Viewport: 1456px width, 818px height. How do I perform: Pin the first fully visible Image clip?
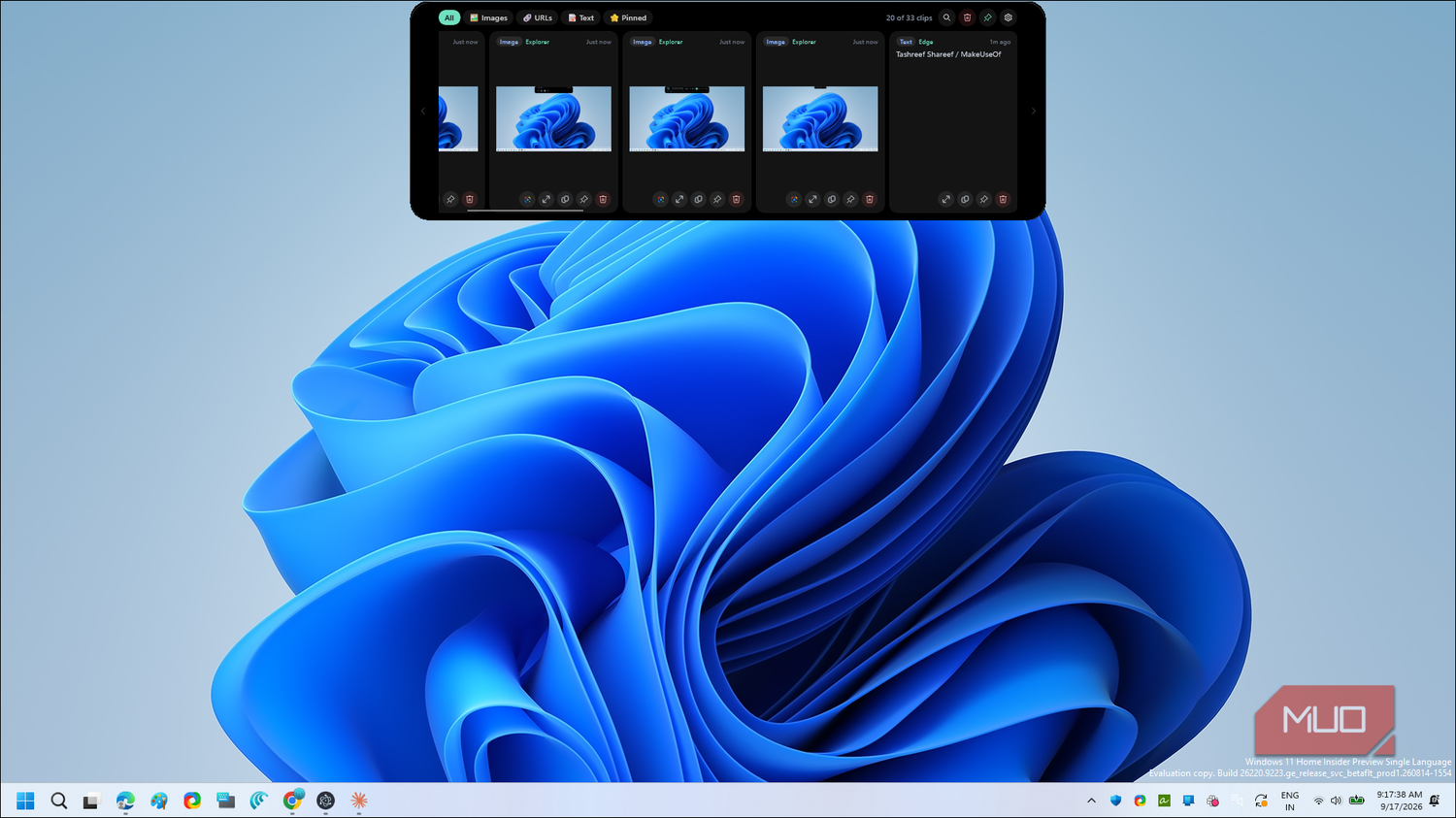coord(583,199)
